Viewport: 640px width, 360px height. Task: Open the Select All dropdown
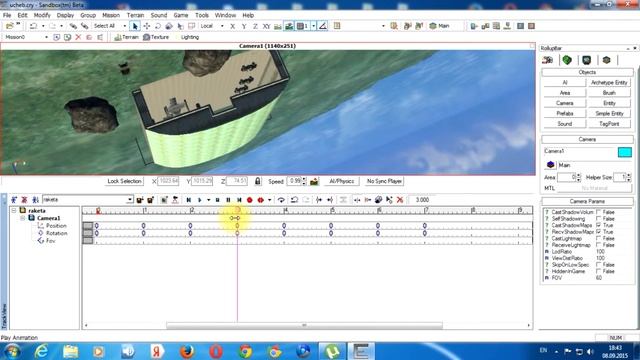124,26
